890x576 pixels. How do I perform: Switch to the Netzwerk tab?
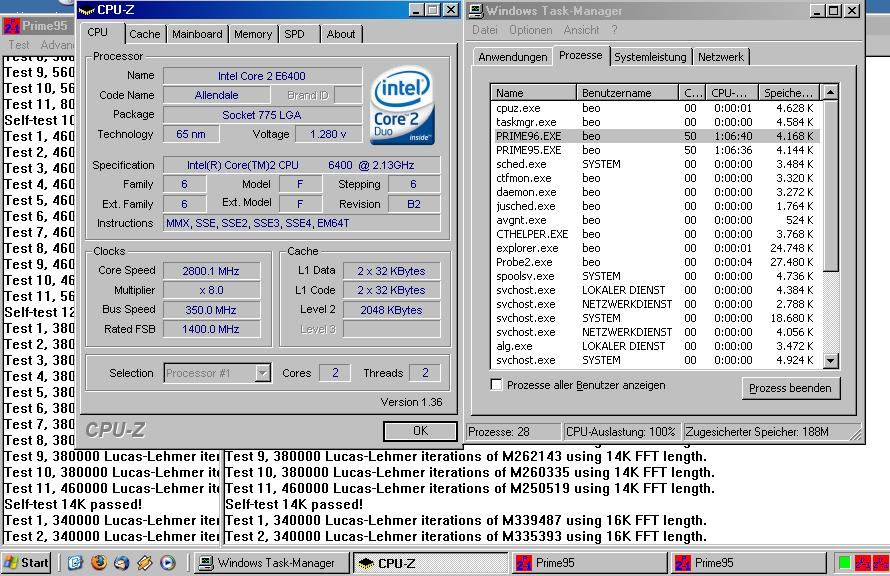point(721,57)
